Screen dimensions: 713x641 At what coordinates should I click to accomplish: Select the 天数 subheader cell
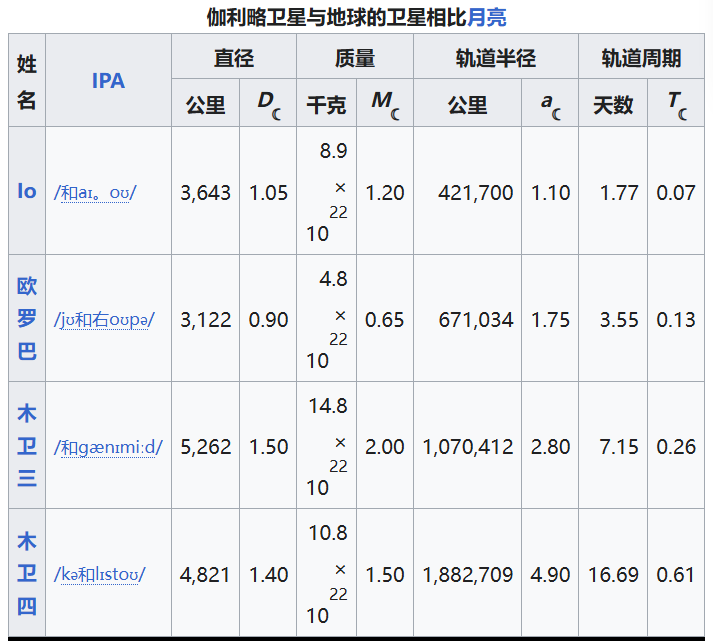click(613, 104)
